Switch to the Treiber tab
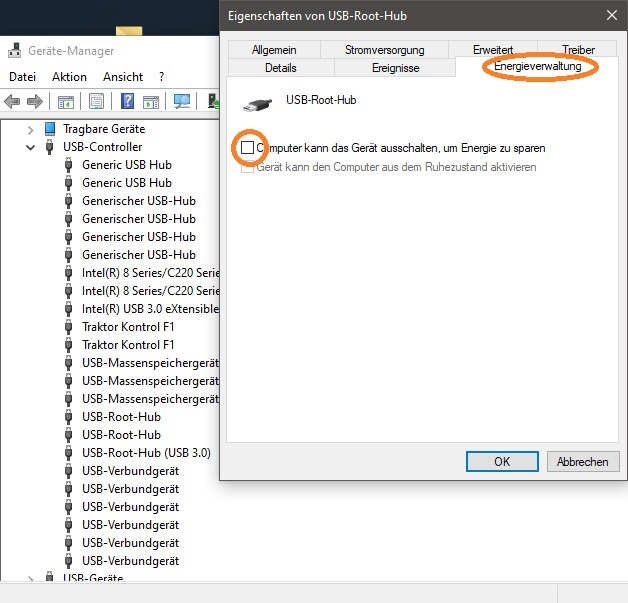628x603 pixels. (x=578, y=50)
